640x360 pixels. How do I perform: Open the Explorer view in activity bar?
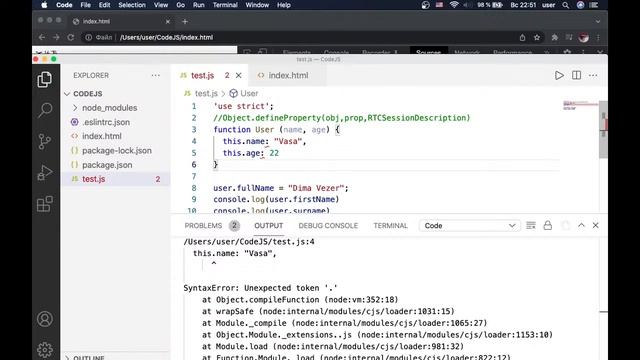[x=45, y=79]
